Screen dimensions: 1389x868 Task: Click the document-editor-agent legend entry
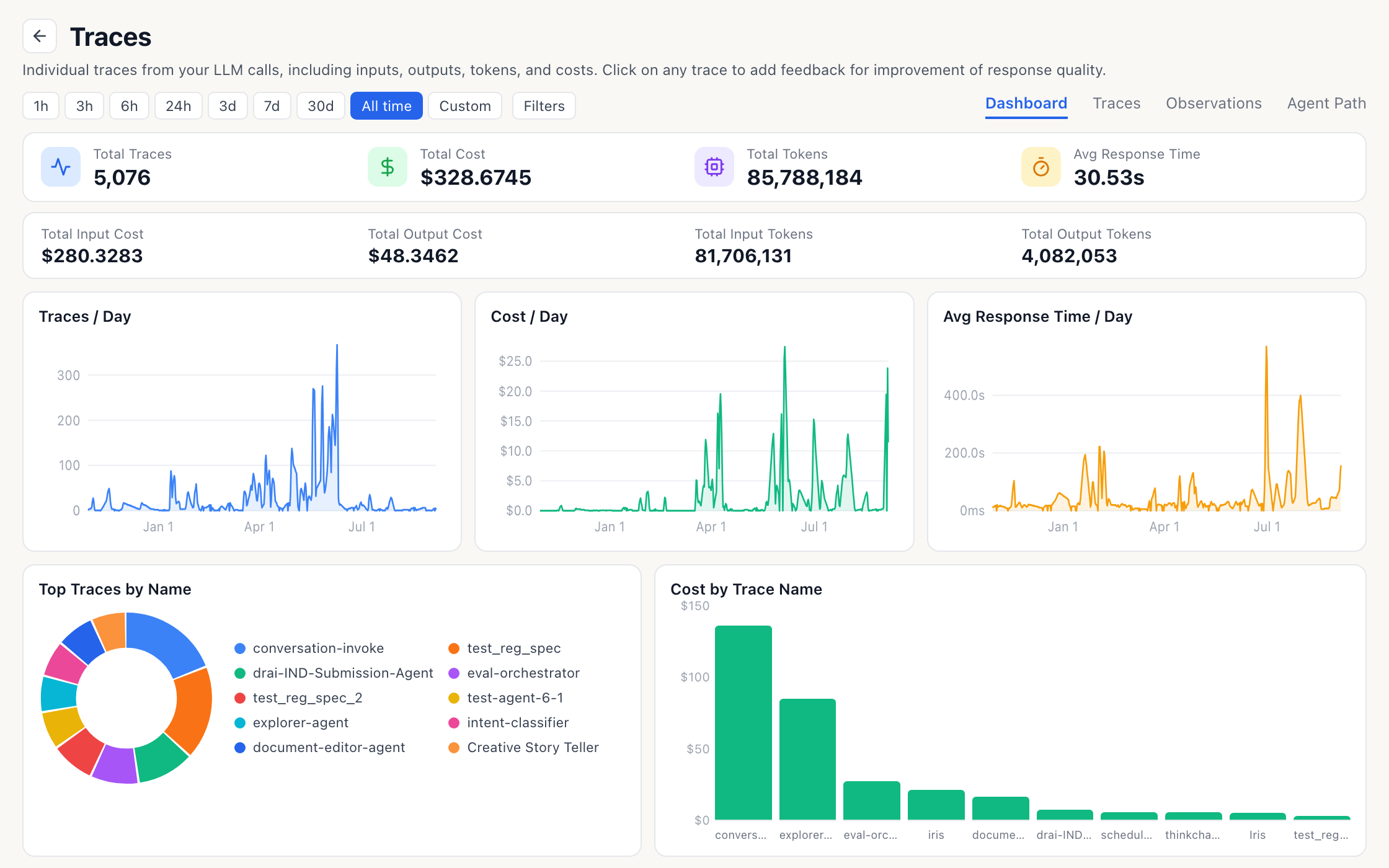click(x=320, y=748)
